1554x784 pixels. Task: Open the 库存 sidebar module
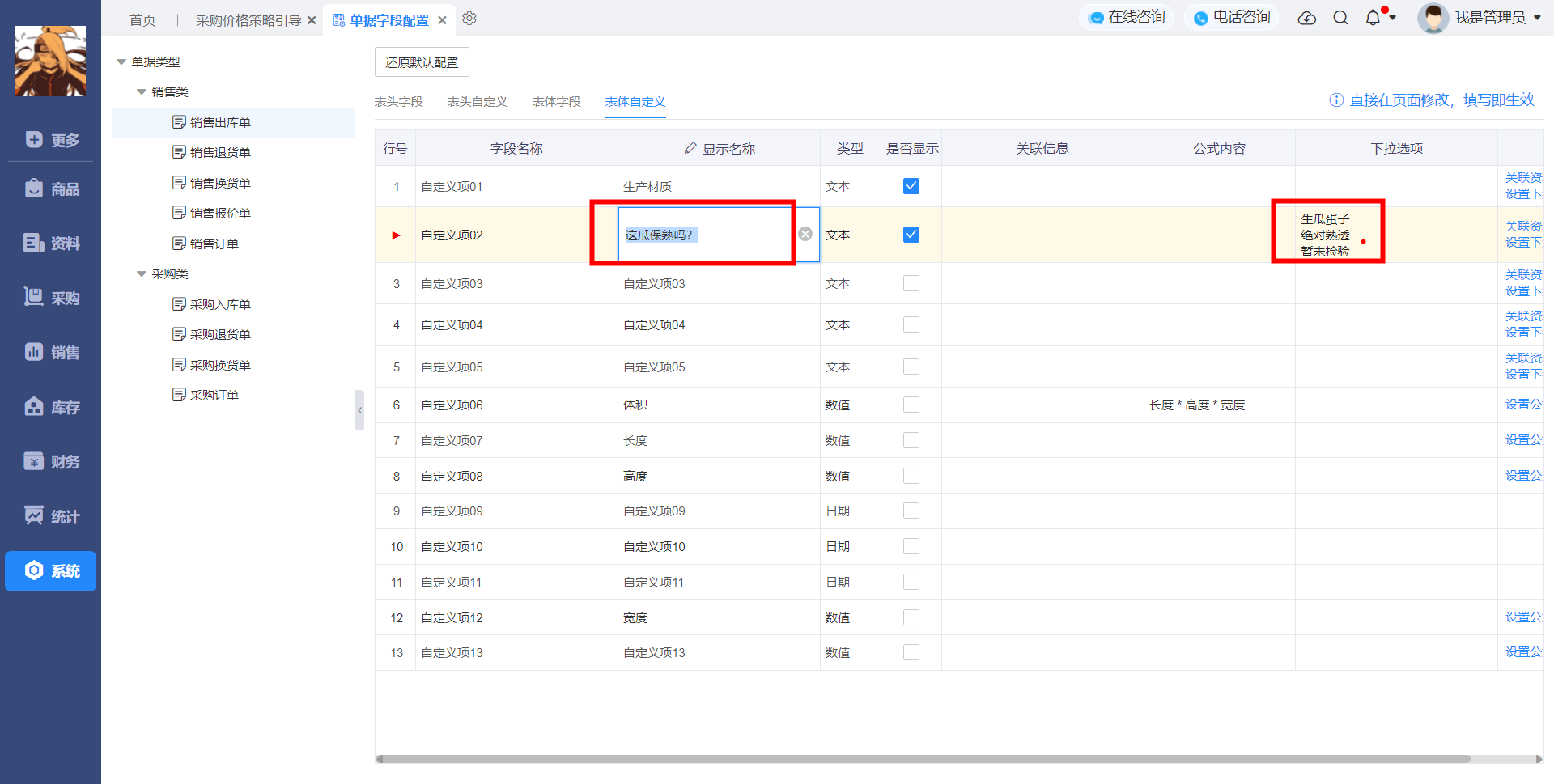pyautogui.click(x=51, y=407)
